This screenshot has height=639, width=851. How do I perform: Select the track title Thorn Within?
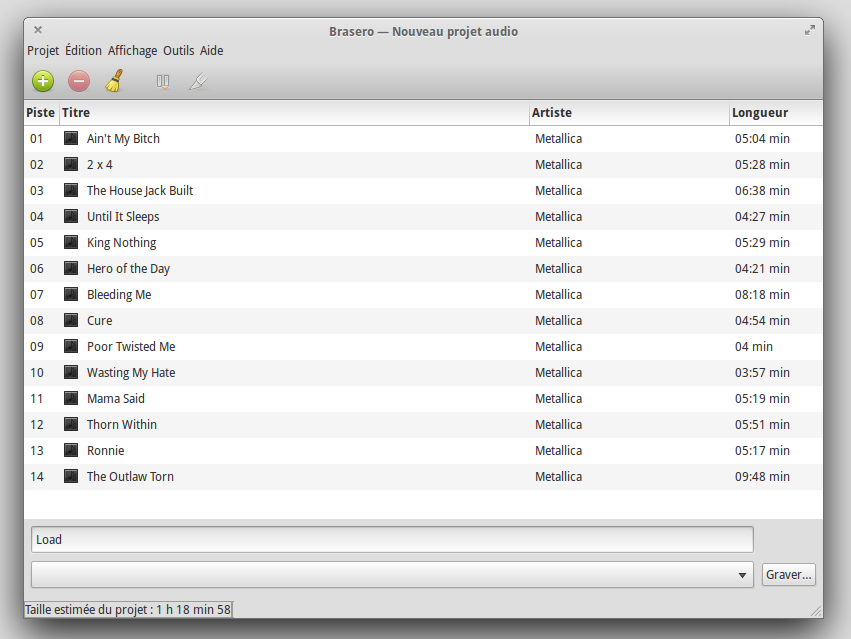(122, 425)
